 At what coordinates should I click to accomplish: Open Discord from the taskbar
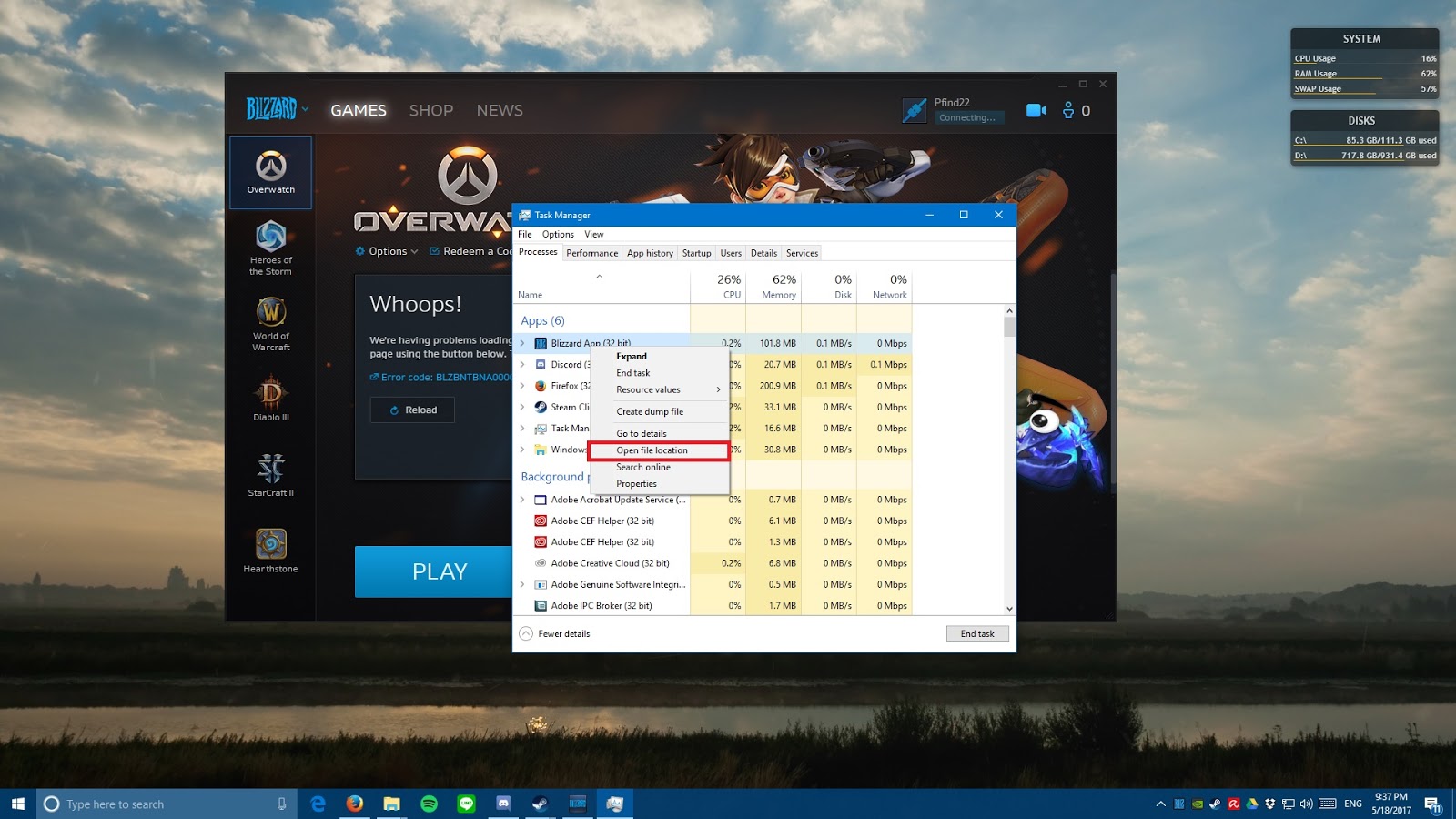[503, 804]
